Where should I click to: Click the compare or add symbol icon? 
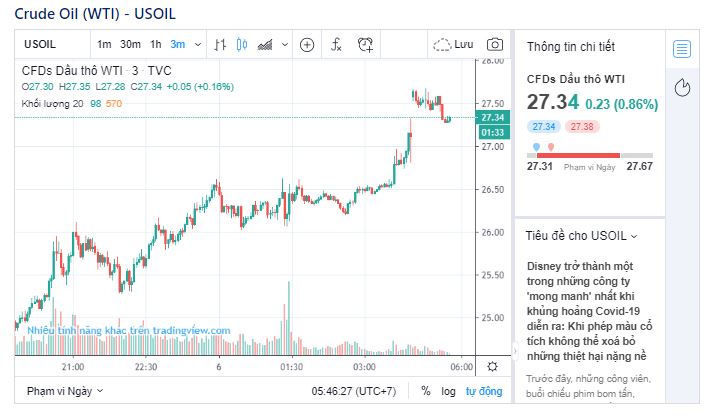pyautogui.click(x=307, y=44)
